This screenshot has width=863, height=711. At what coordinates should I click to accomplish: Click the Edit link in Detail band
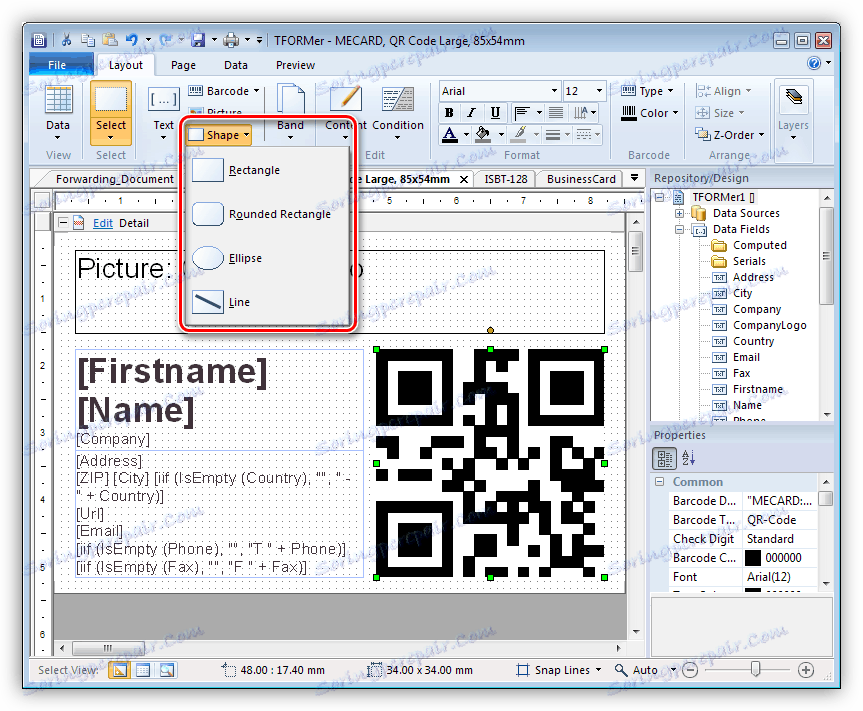[103, 223]
